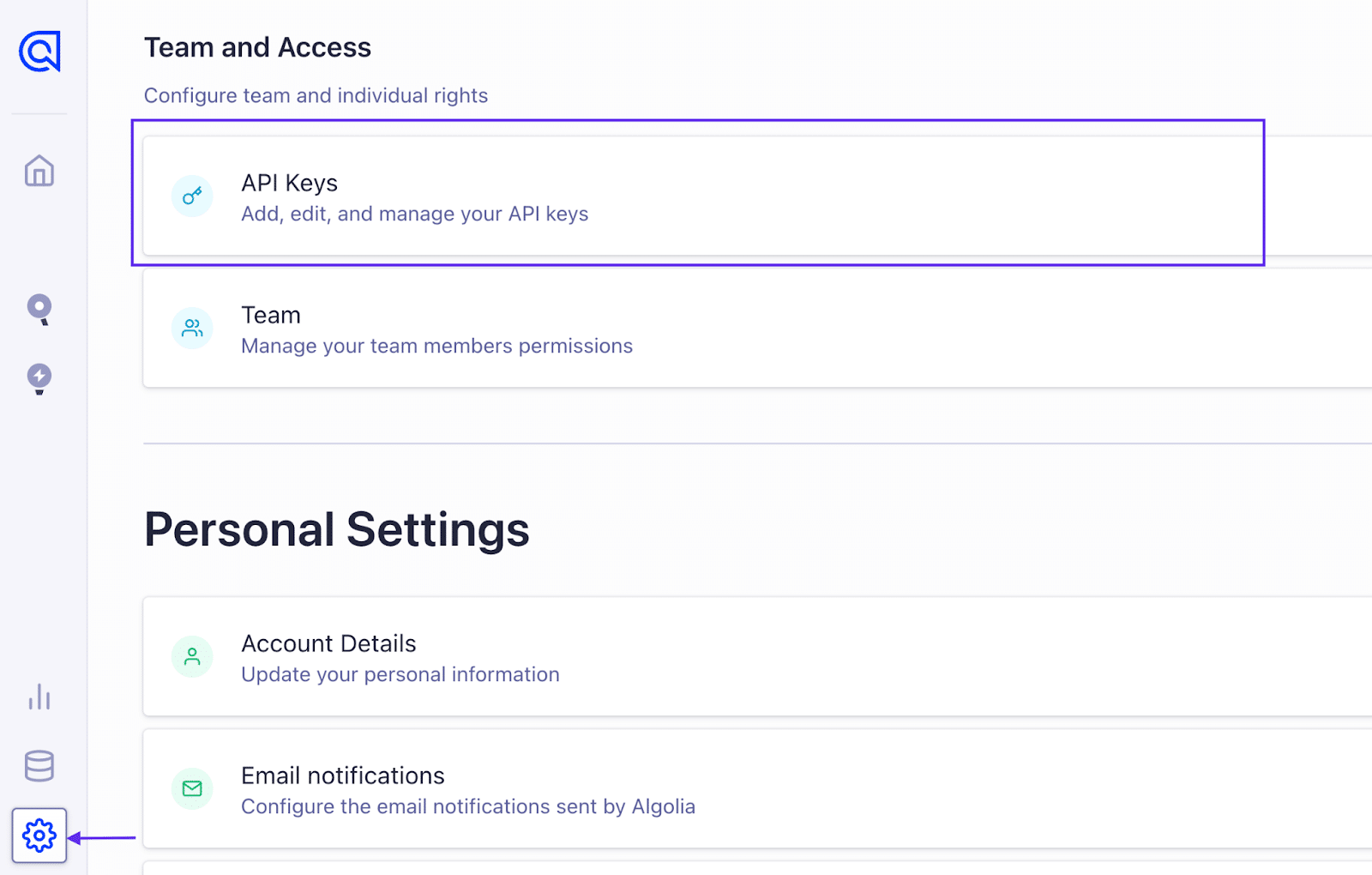The width and height of the screenshot is (1372, 875).
Task: Open the Home icon in the sidebar
Action: 39,172
